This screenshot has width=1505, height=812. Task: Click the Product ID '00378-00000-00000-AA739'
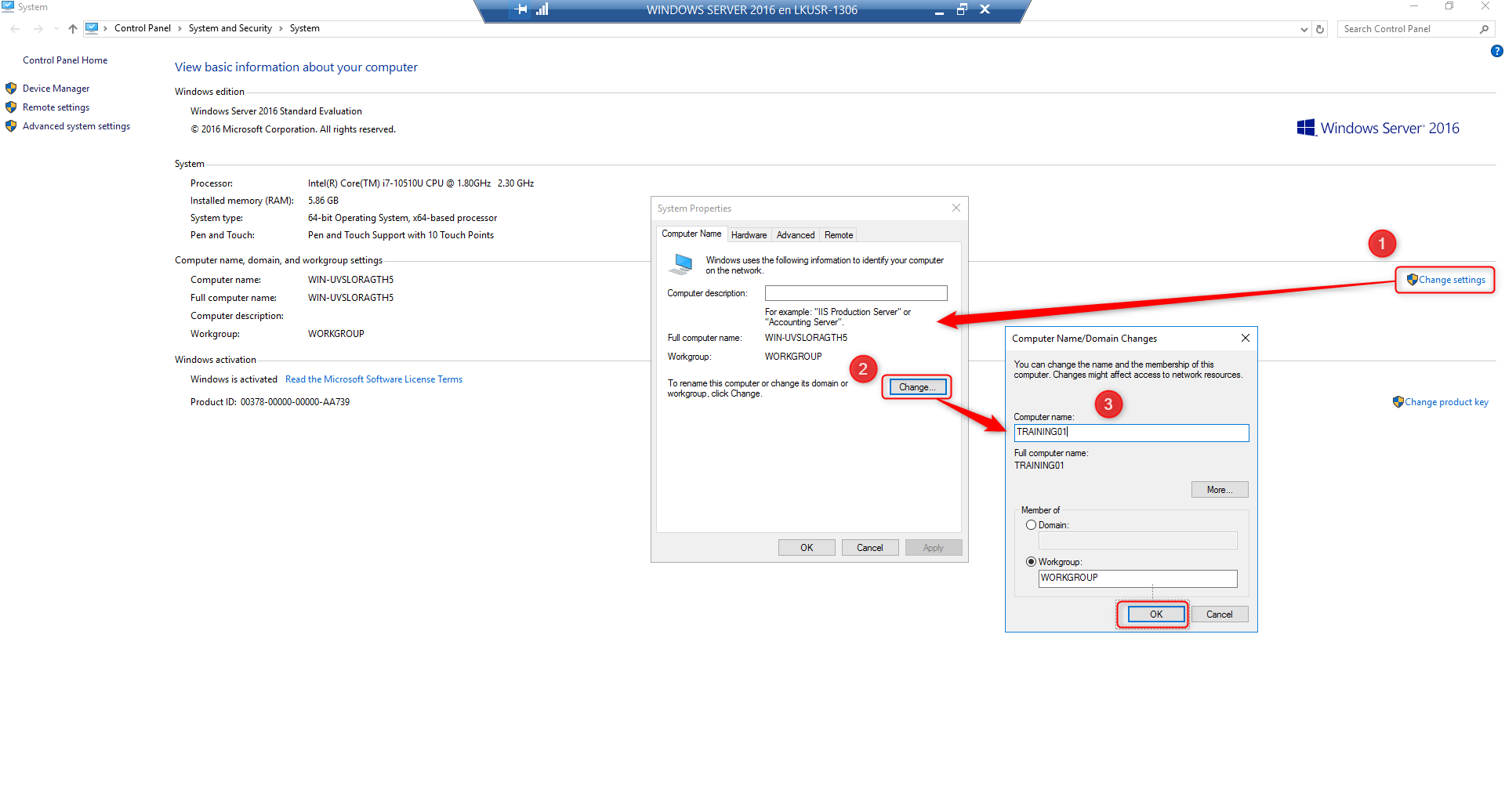pos(295,402)
